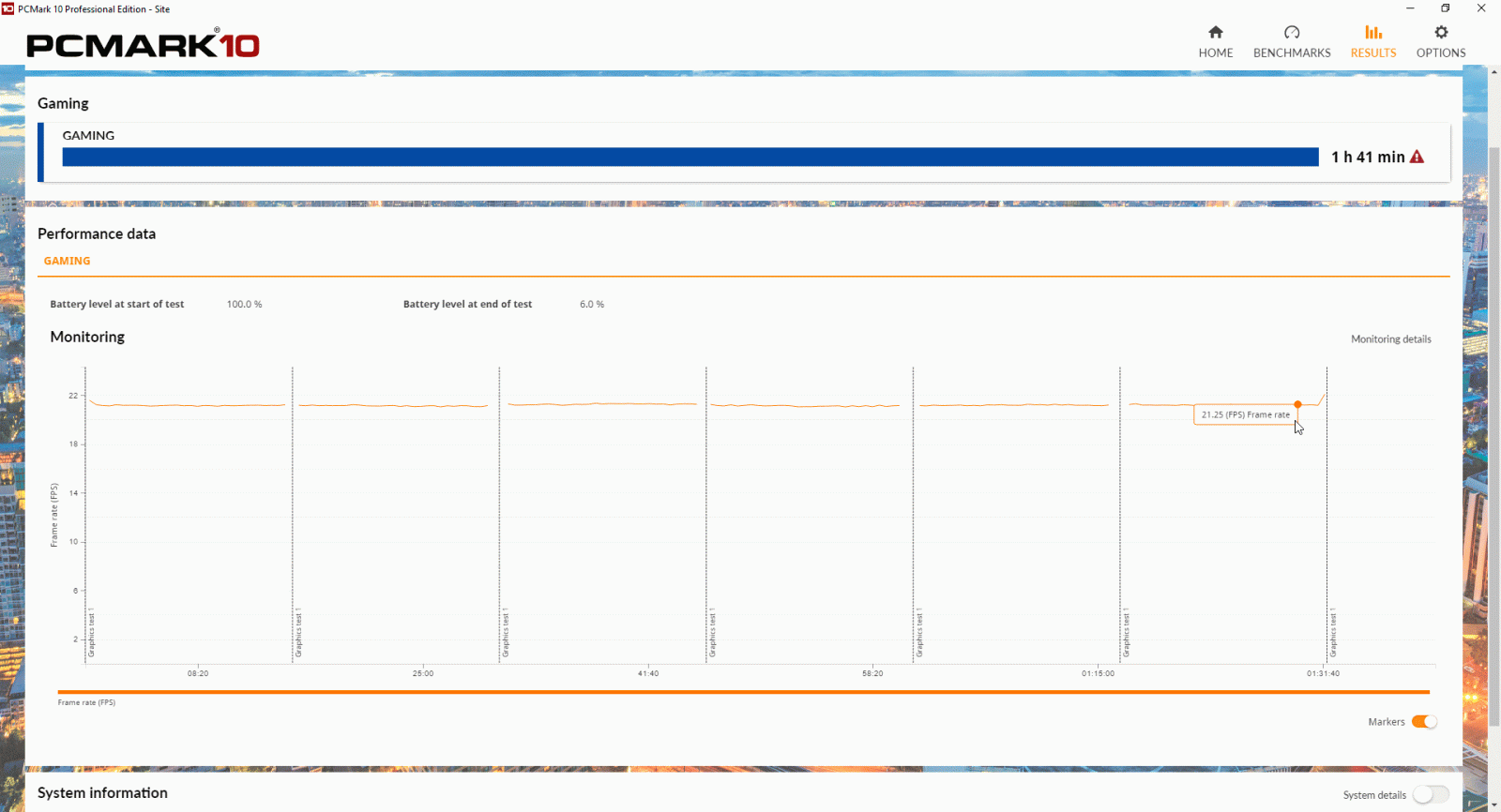1501x812 pixels.
Task: Click the 01:31:40 time axis label
Action: [x=1324, y=673]
